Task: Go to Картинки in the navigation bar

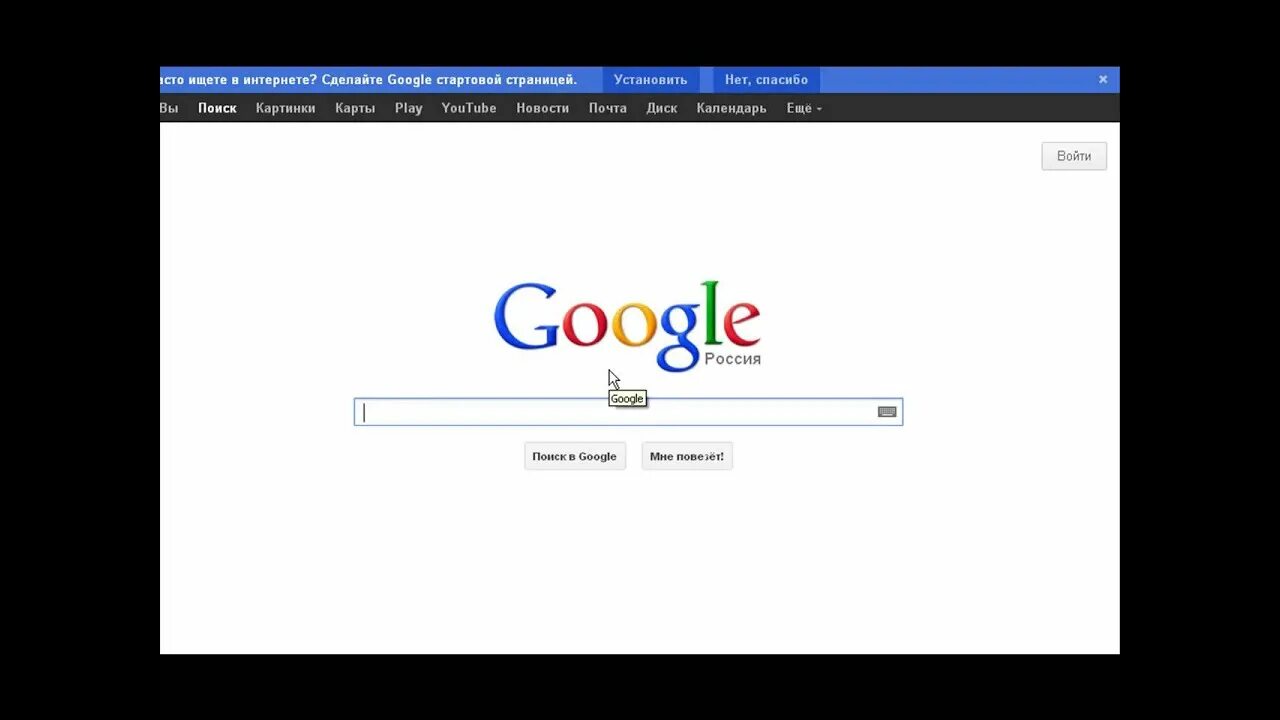Action: click(x=285, y=108)
